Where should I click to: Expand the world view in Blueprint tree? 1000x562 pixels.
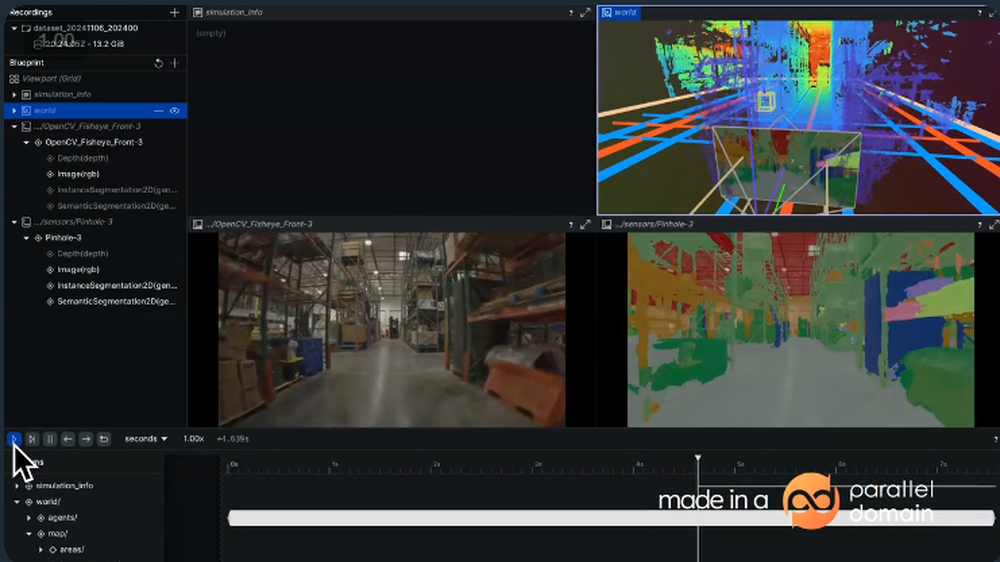(x=14, y=111)
